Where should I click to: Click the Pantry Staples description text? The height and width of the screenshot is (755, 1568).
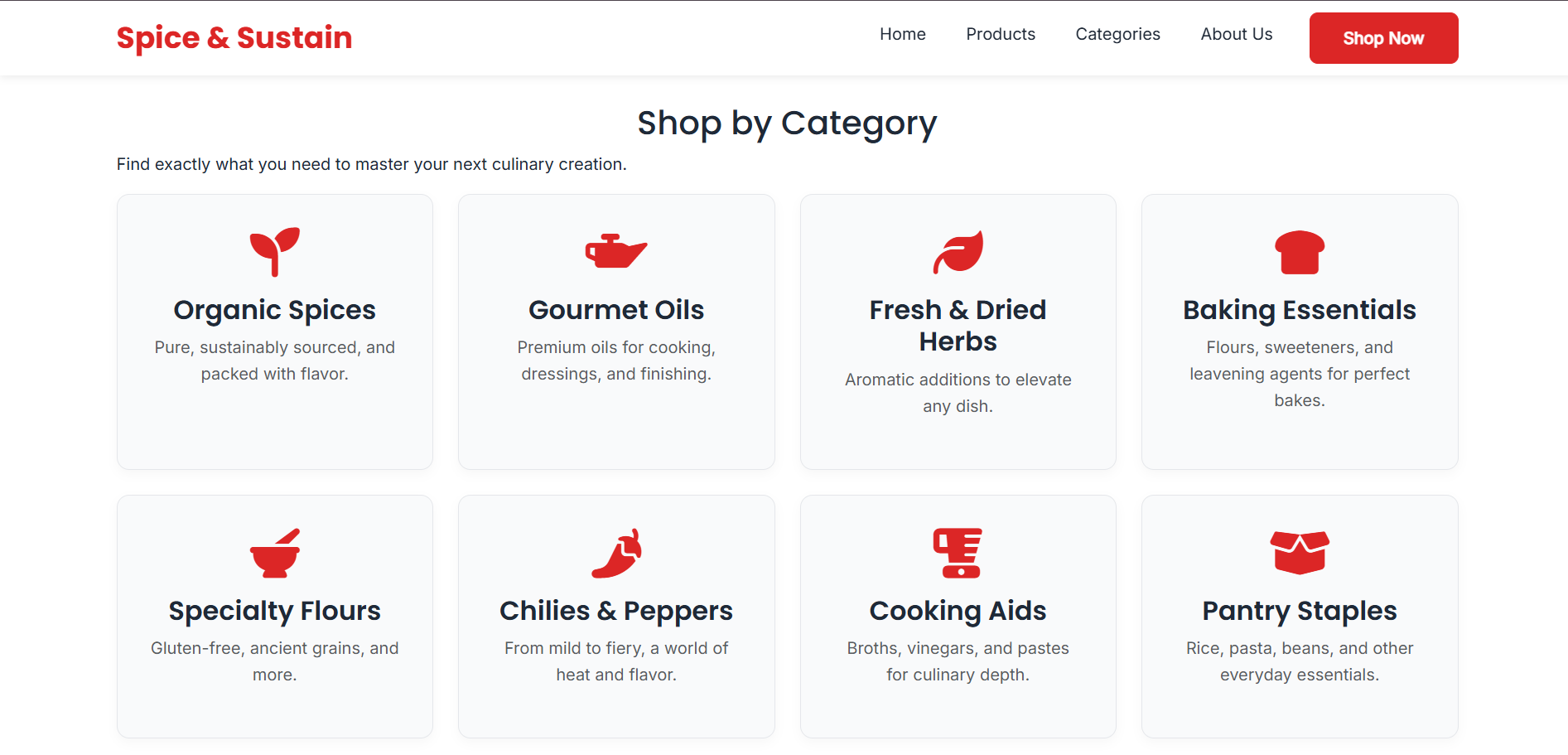tap(1300, 661)
